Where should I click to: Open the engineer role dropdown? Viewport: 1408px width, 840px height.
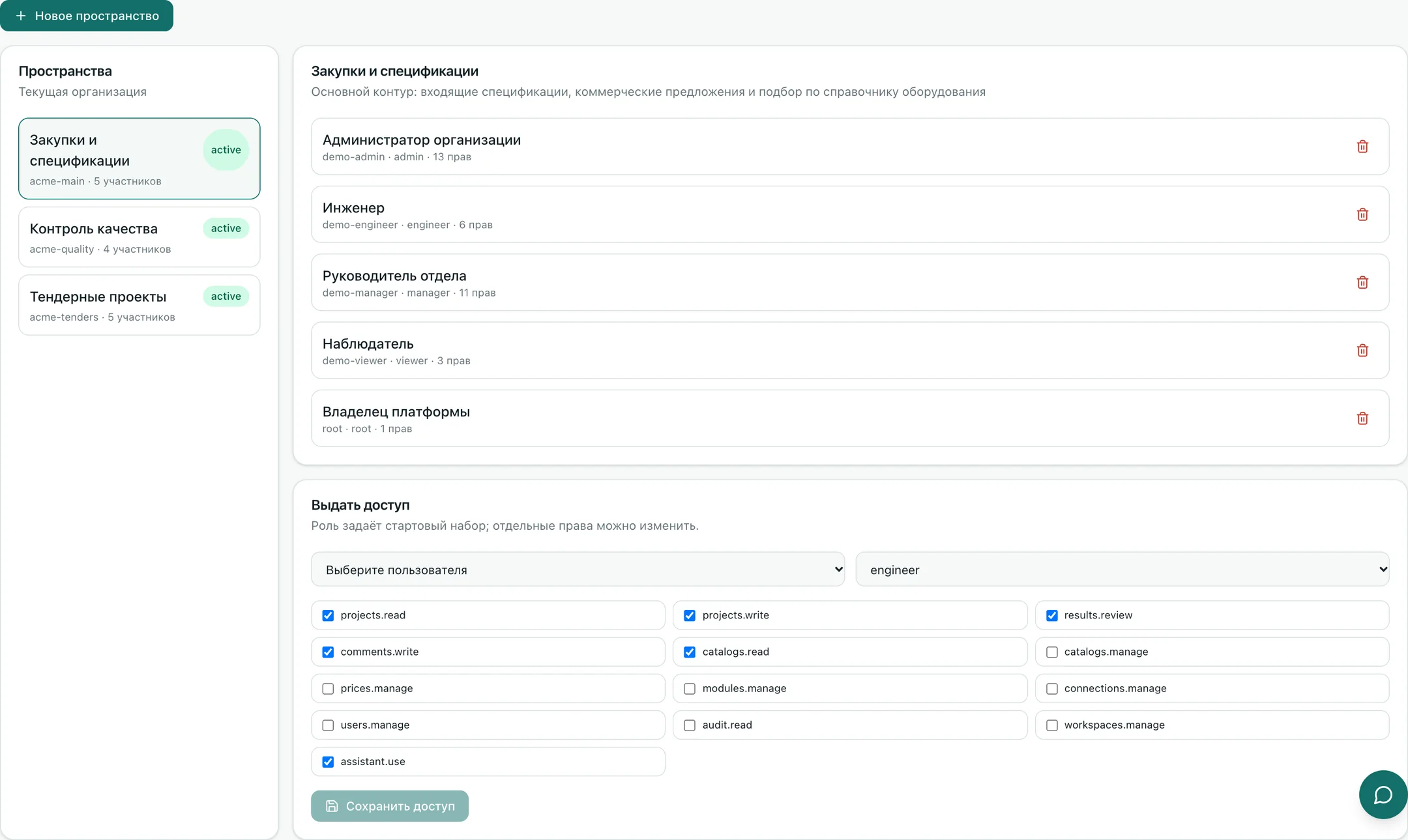coord(1122,570)
